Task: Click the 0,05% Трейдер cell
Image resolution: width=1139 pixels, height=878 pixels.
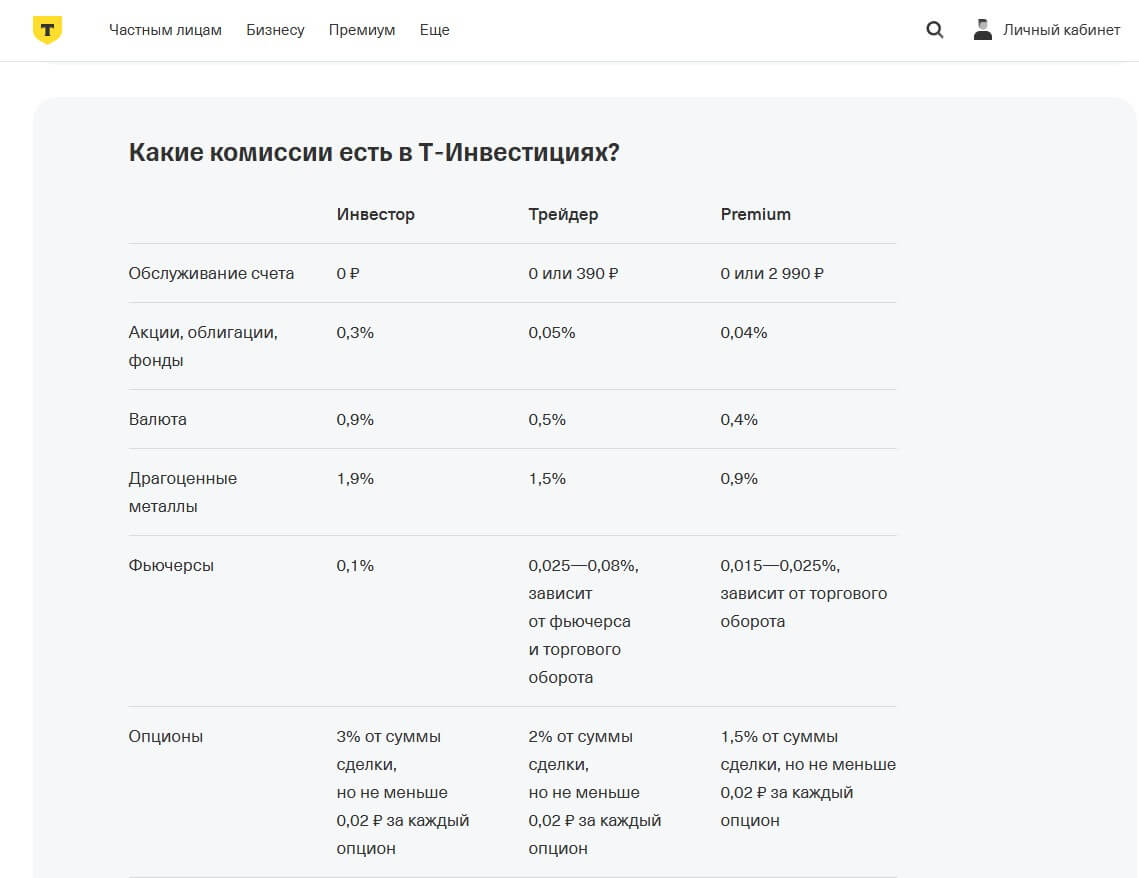Action: tap(552, 333)
